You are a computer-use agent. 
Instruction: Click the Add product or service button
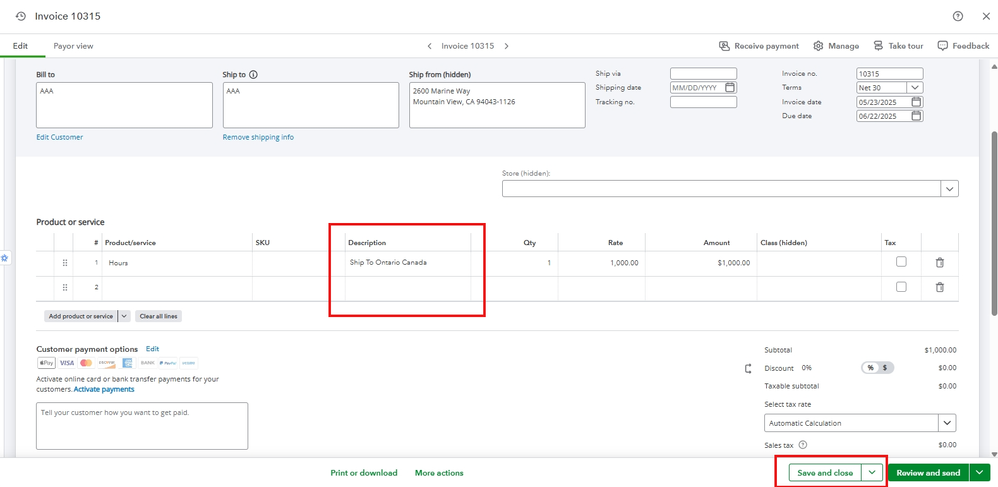tap(81, 316)
